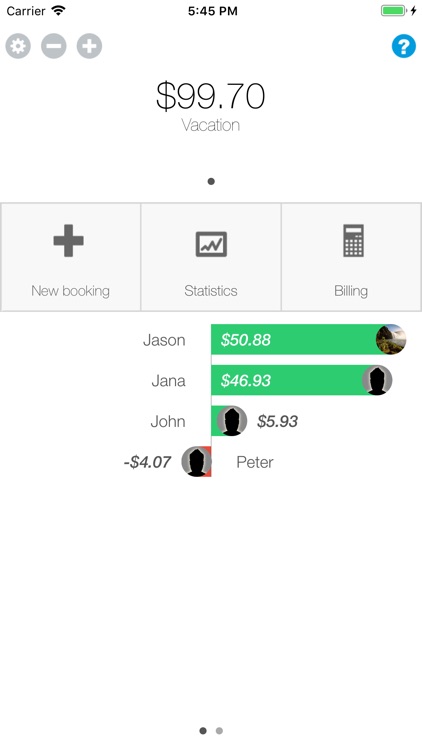Screen dimensions: 422x750
Task: Tap the New booking plus icon
Action: pyautogui.click(x=68, y=241)
